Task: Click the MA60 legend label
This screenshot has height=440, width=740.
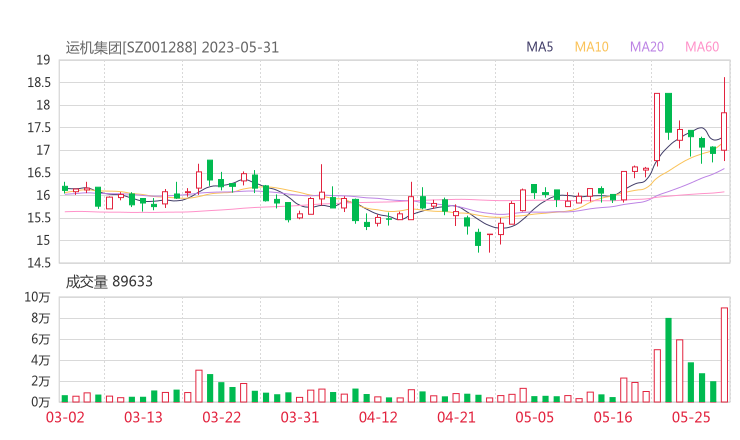Action: click(702, 47)
